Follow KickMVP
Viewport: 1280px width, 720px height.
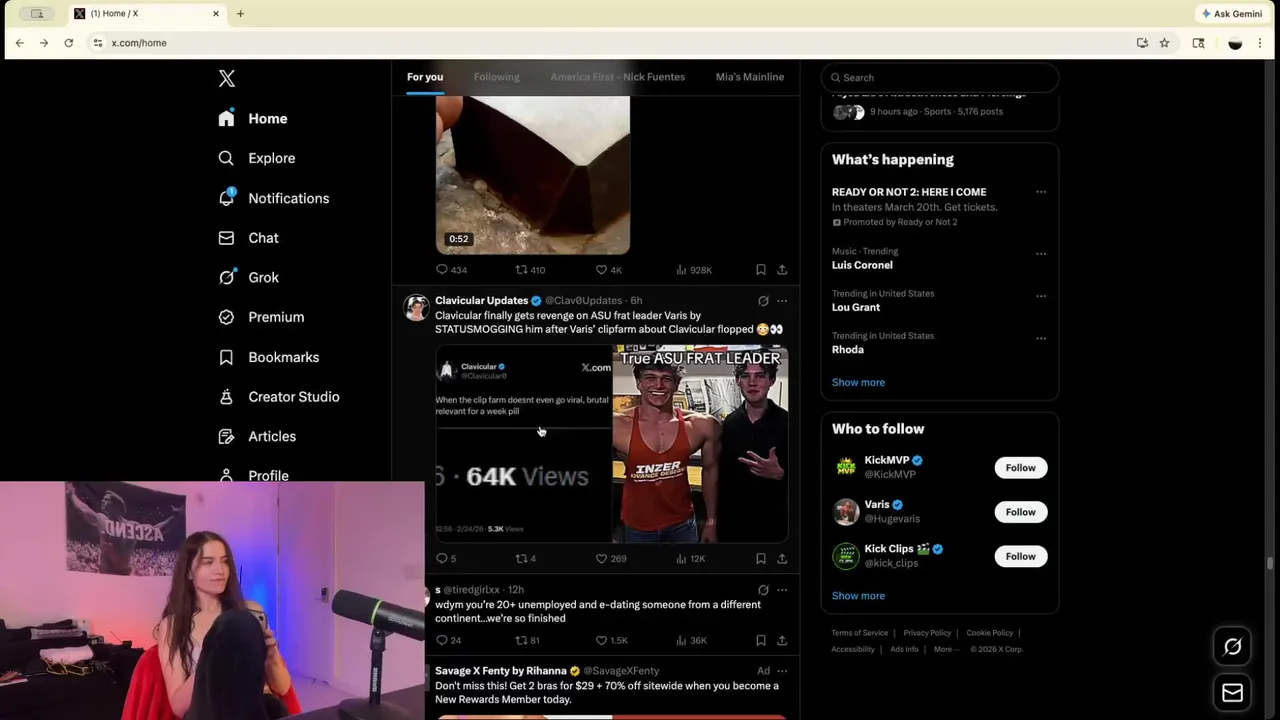1020,468
